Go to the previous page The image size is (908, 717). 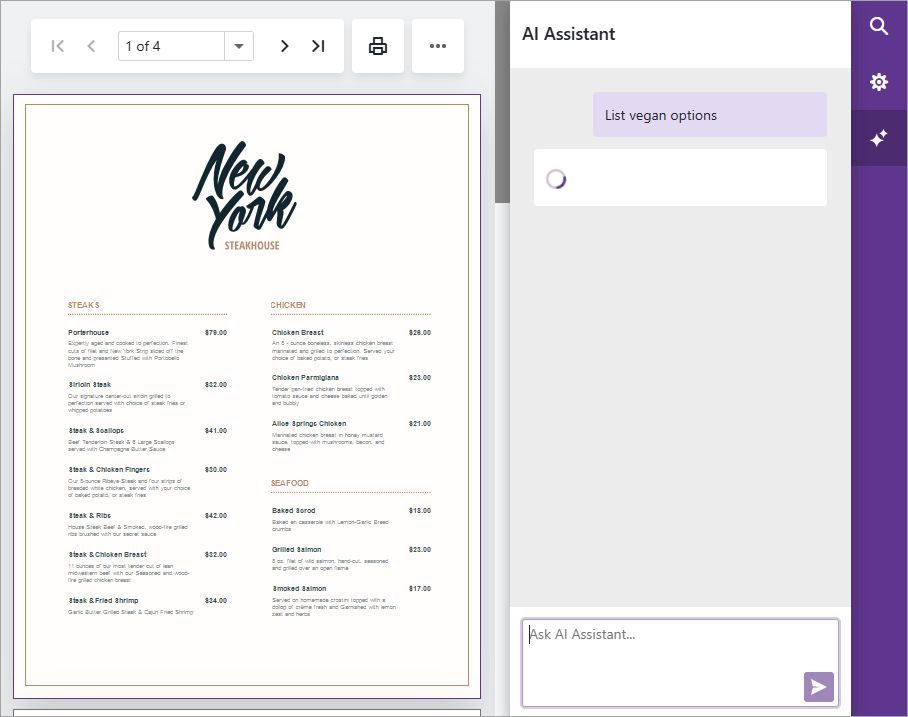[90, 45]
